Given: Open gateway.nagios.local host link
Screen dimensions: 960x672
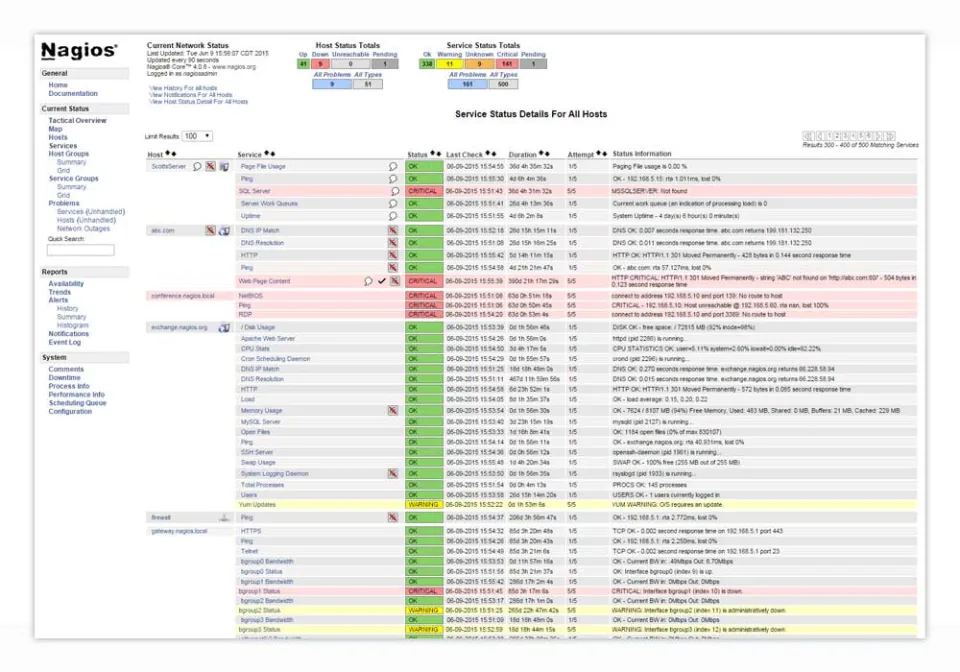Looking at the screenshot, I should click(x=179, y=531).
